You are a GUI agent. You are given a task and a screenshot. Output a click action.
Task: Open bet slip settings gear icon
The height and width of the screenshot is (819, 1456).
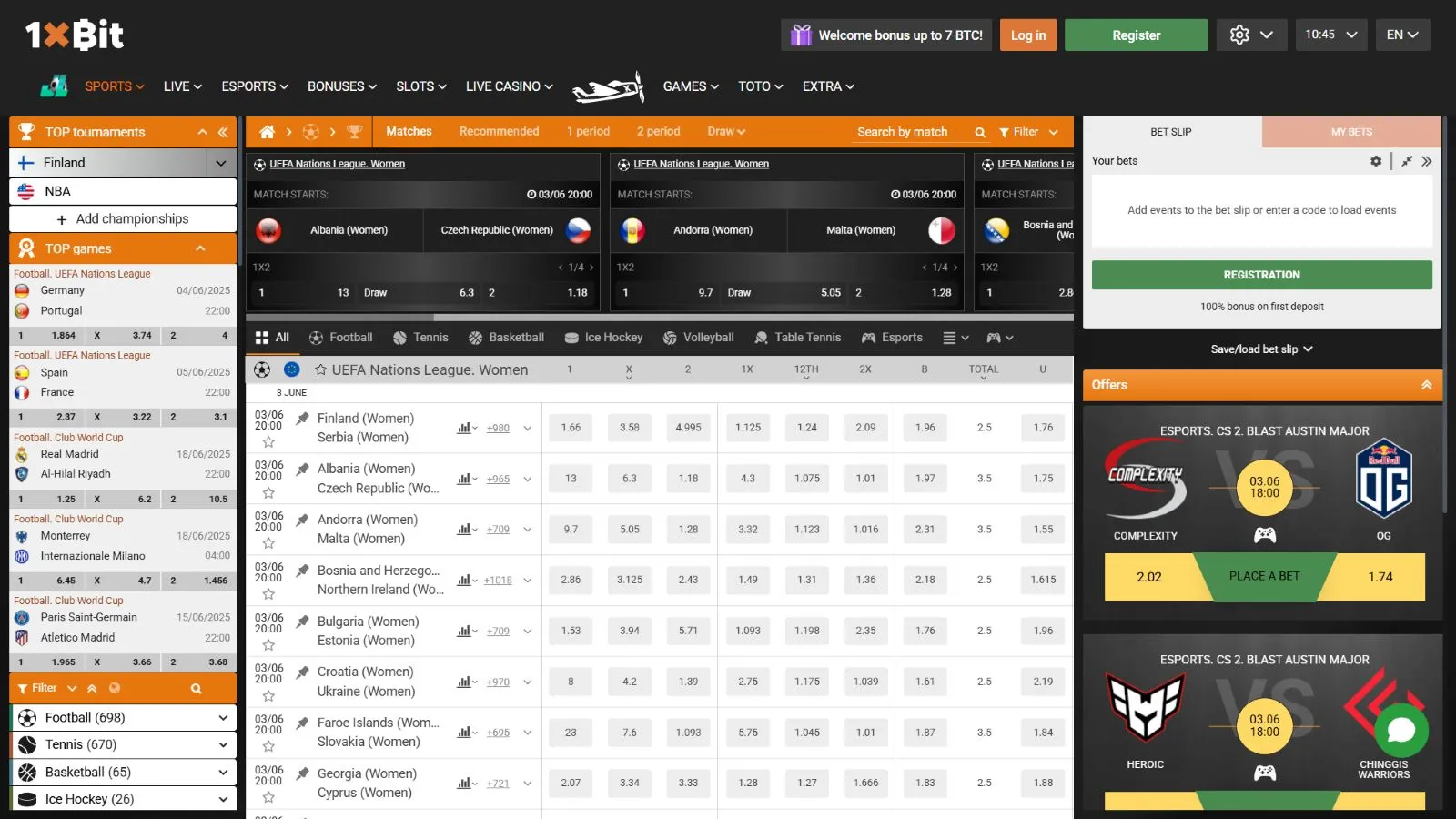[x=1376, y=161]
